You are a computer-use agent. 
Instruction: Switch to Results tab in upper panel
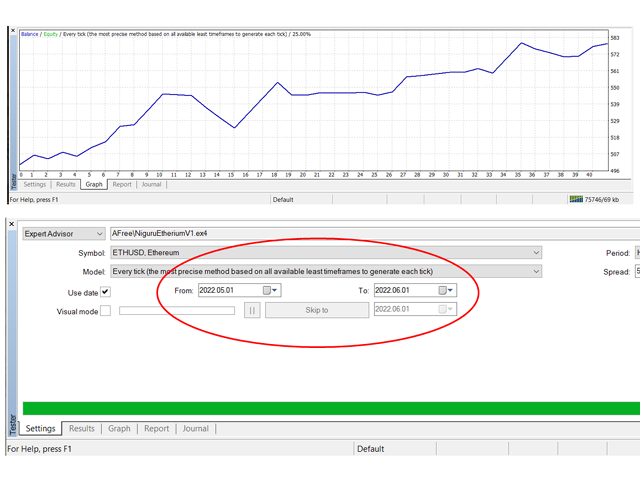[65, 184]
